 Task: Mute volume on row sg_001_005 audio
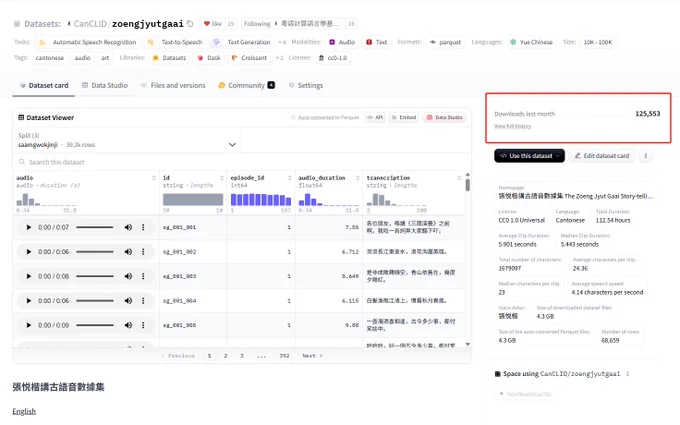click(x=128, y=325)
